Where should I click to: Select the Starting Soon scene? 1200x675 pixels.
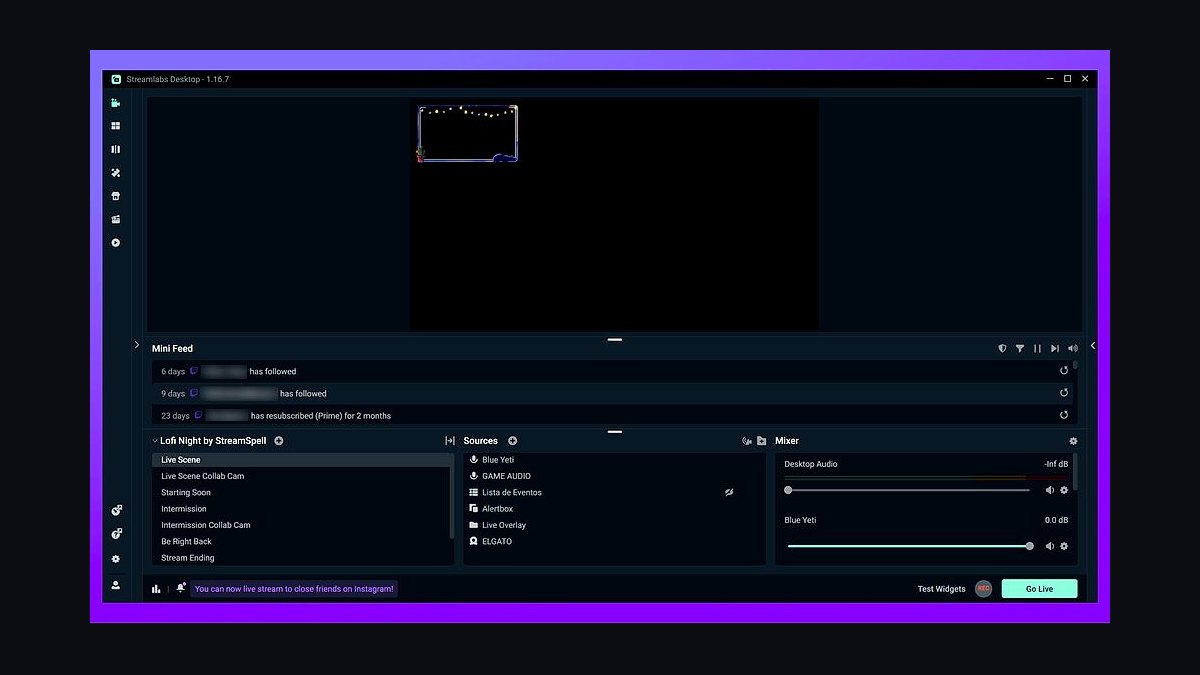click(x=302, y=492)
